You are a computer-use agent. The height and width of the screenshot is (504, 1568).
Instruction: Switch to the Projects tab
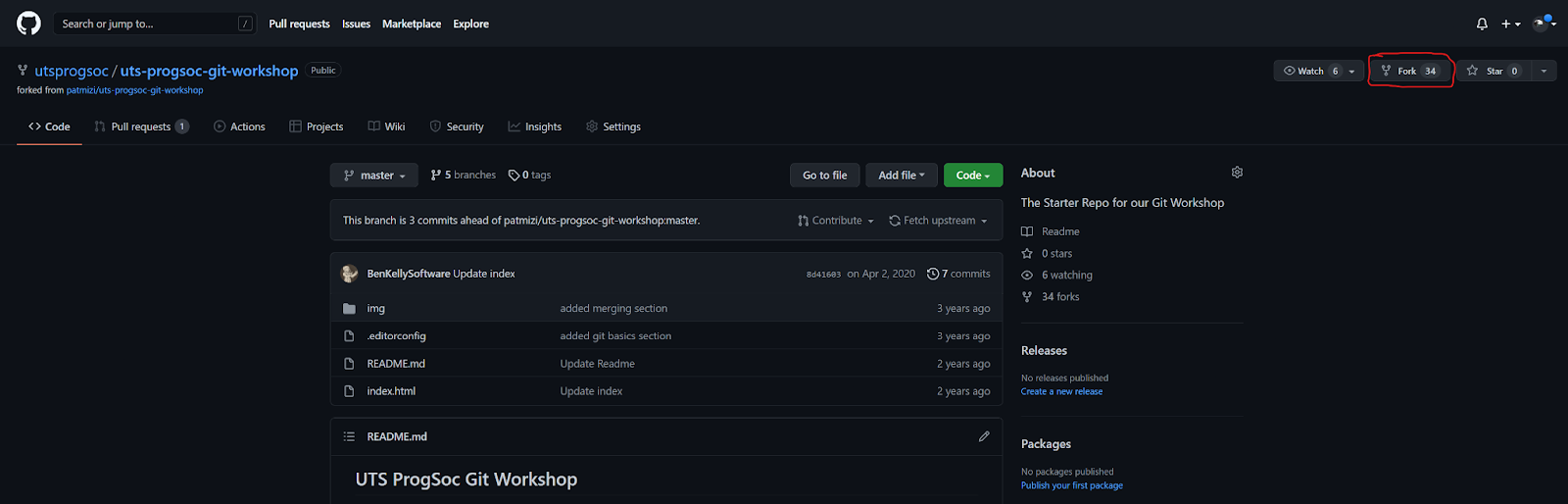[x=316, y=126]
